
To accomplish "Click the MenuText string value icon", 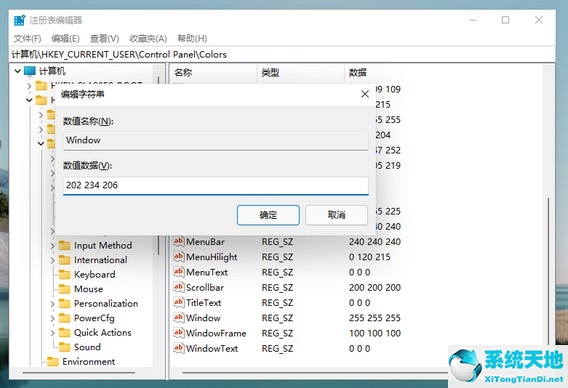I will (179, 271).
